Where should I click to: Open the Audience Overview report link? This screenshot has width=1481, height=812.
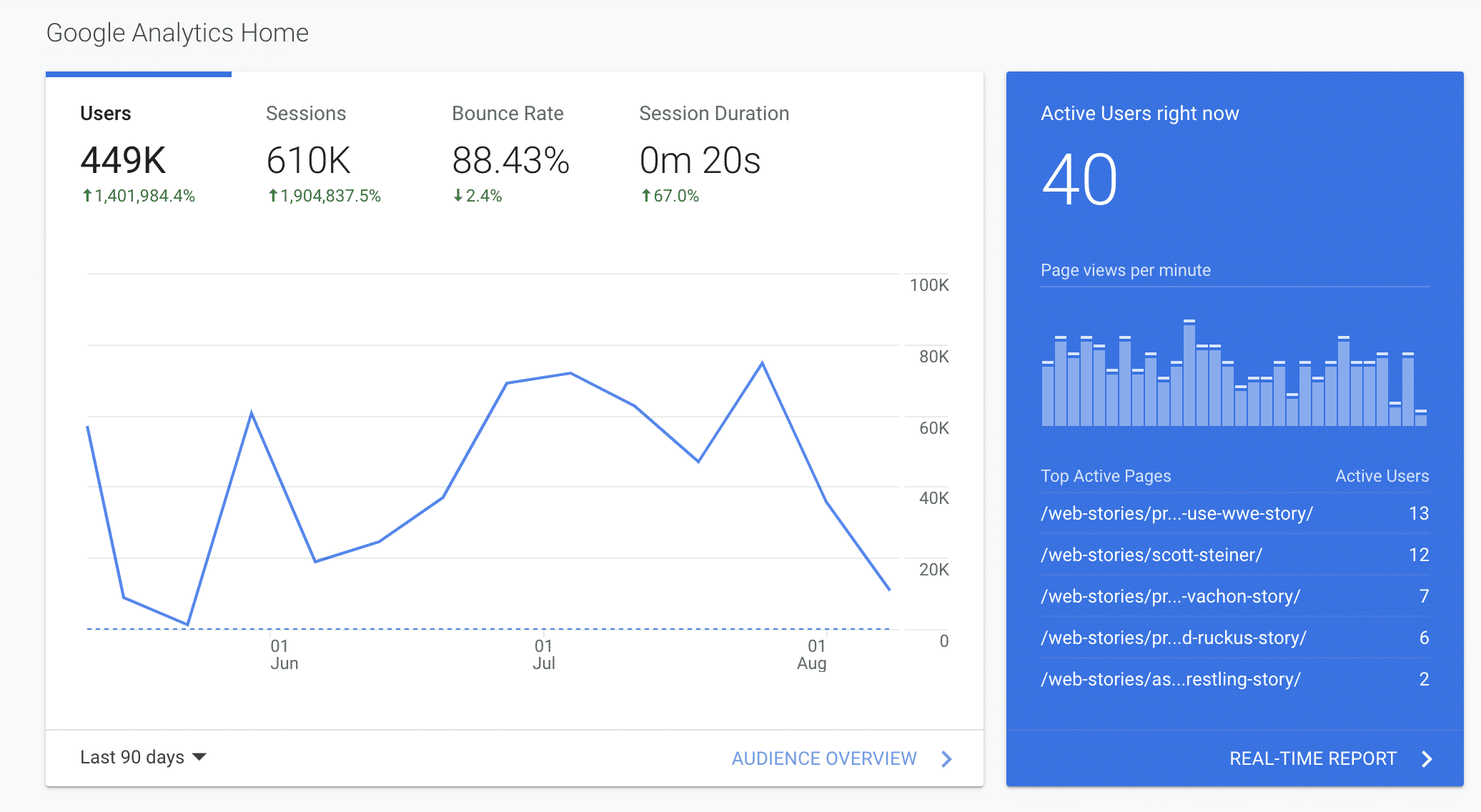point(824,758)
